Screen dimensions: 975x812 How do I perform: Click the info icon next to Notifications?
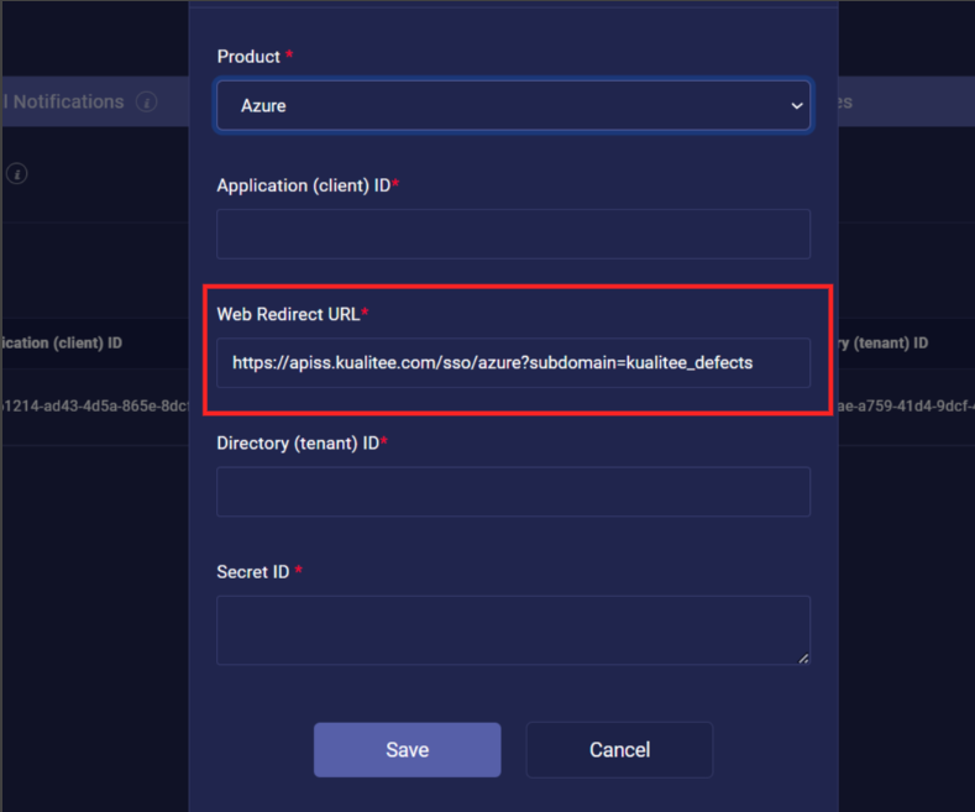pyautogui.click(x=147, y=101)
